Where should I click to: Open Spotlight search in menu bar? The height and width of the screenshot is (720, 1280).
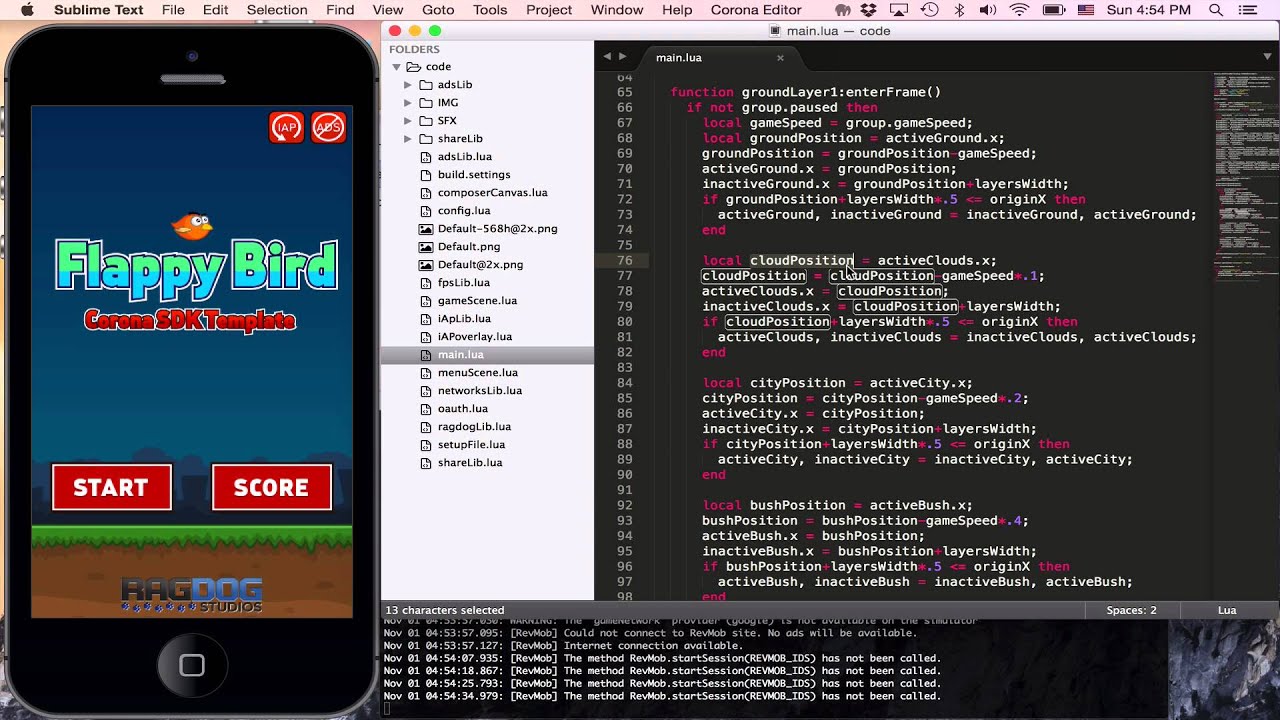(1216, 10)
